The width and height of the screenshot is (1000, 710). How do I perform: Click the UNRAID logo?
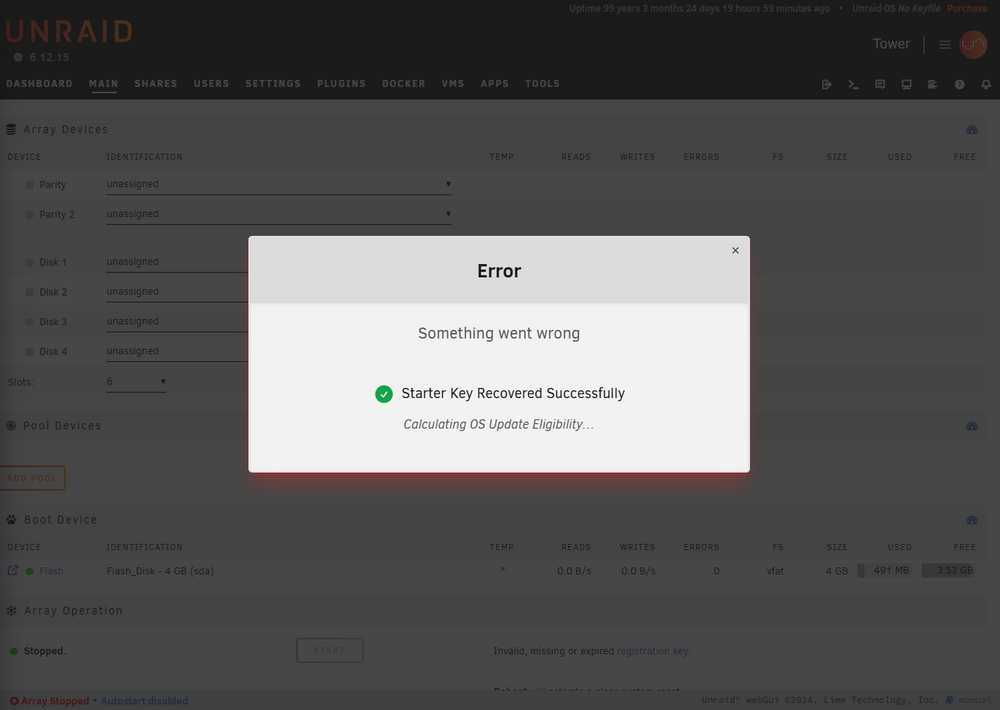pyautogui.click(x=69, y=32)
